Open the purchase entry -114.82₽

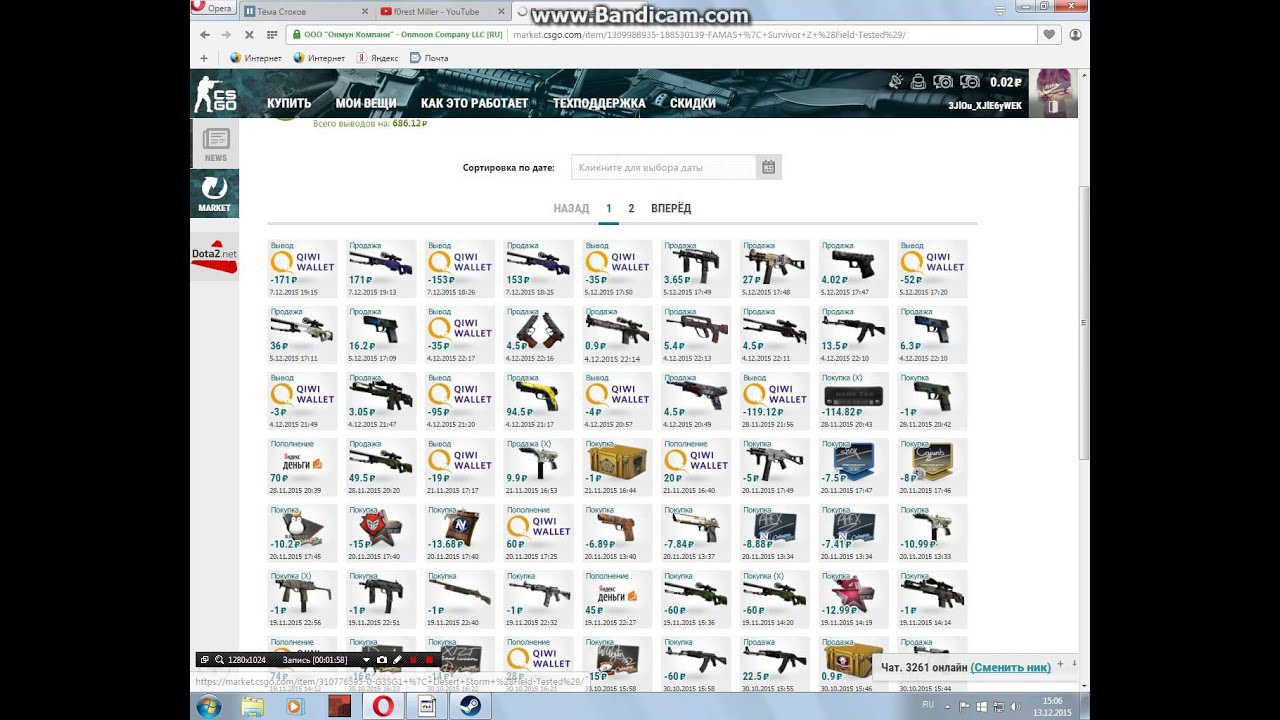click(854, 401)
